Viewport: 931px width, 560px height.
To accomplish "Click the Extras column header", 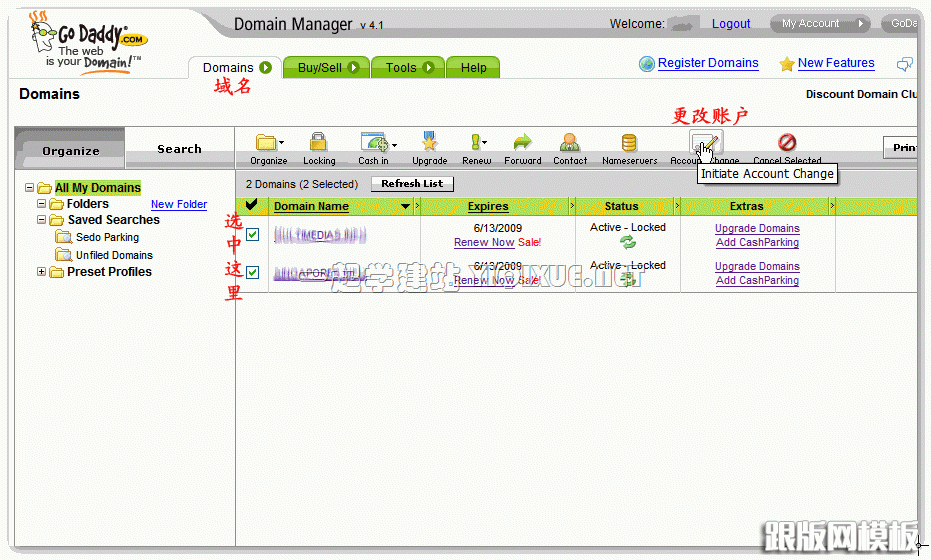I will (746, 206).
